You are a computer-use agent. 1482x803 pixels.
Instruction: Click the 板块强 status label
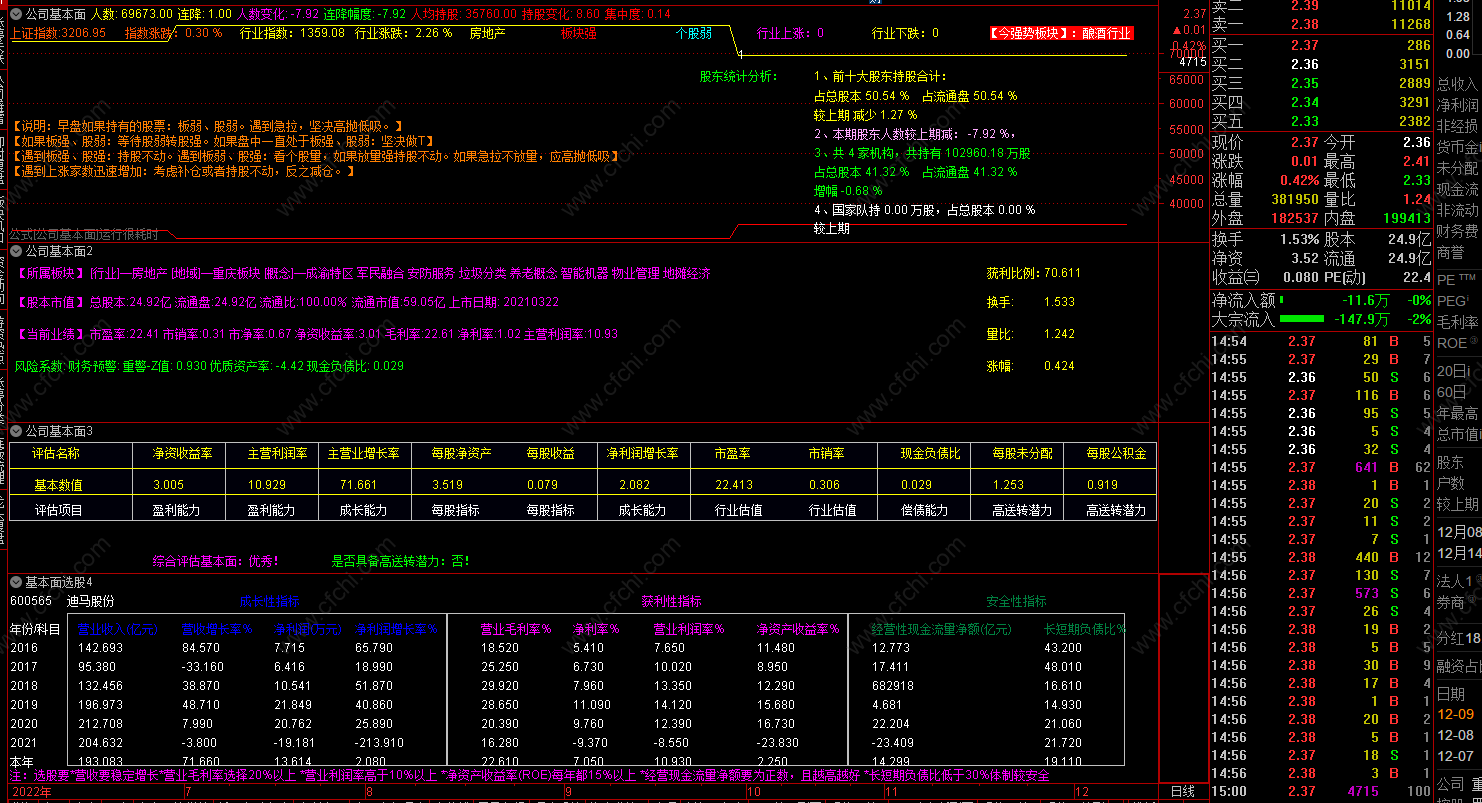pyautogui.click(x=578, y=33)
